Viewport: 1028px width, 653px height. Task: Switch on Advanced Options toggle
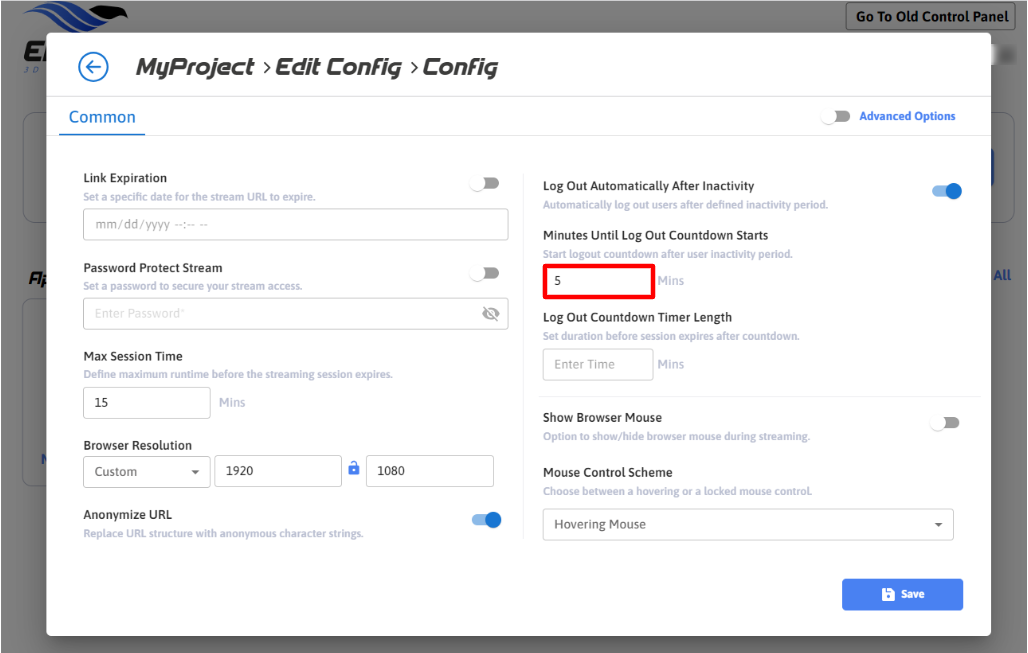836,117
